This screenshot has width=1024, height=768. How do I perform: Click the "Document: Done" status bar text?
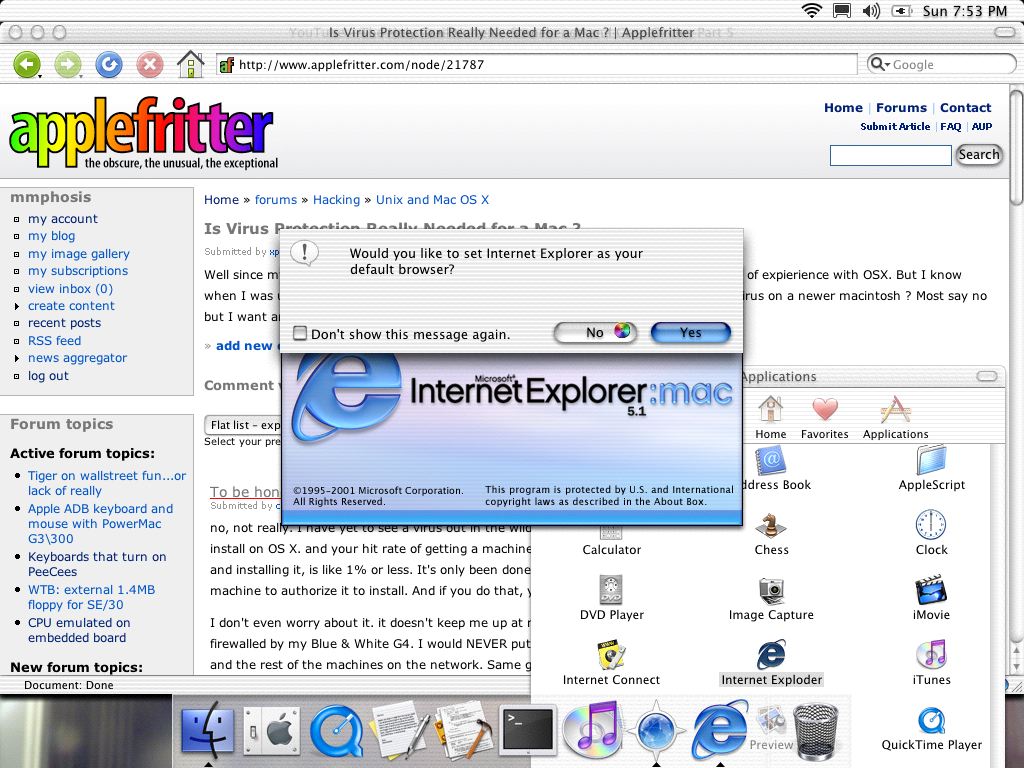(69, 685)
